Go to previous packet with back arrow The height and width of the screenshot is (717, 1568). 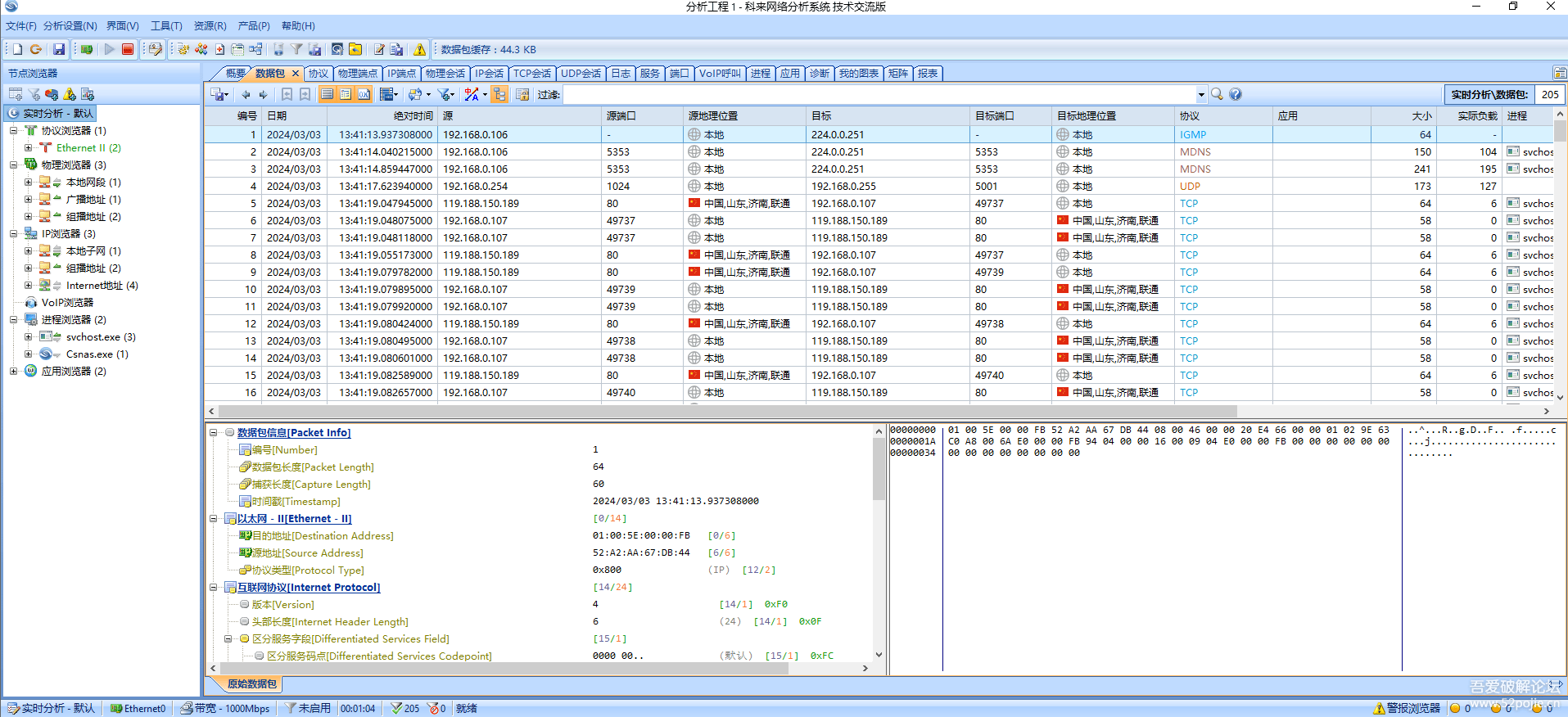(246, 94)
